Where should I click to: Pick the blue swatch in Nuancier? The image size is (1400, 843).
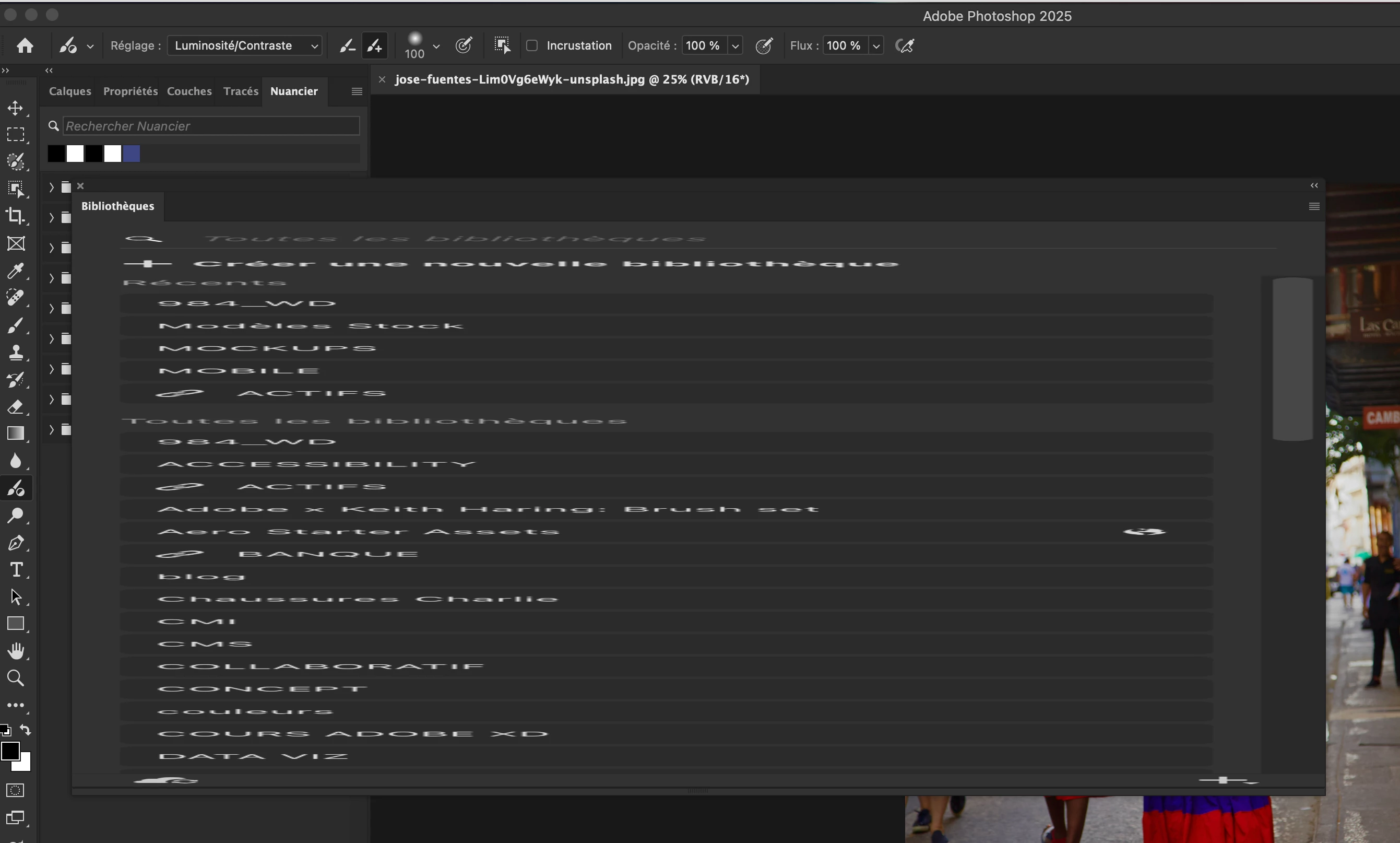pyautogui.click(x=132, y=154)
